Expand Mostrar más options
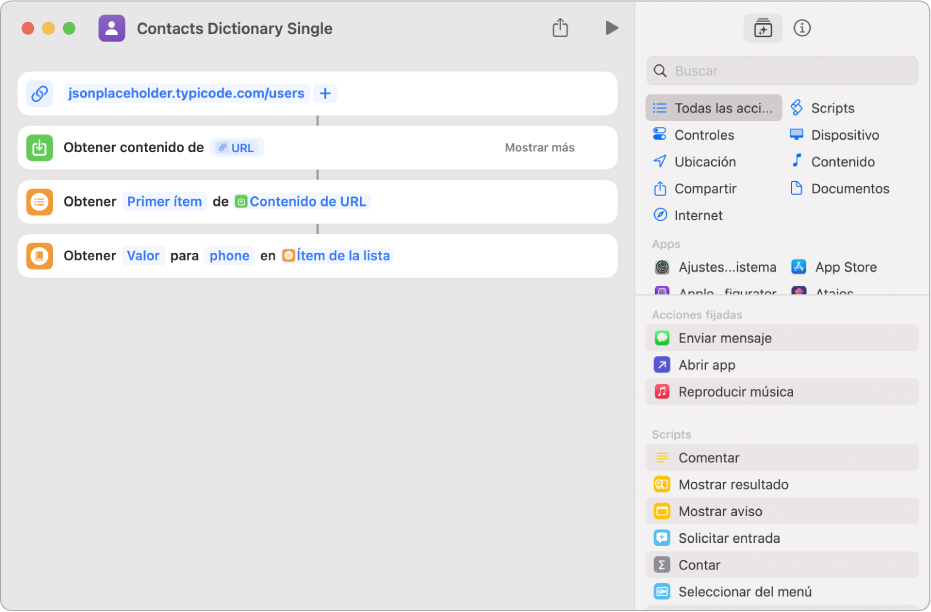931x612 pixels. pos(539,148)
